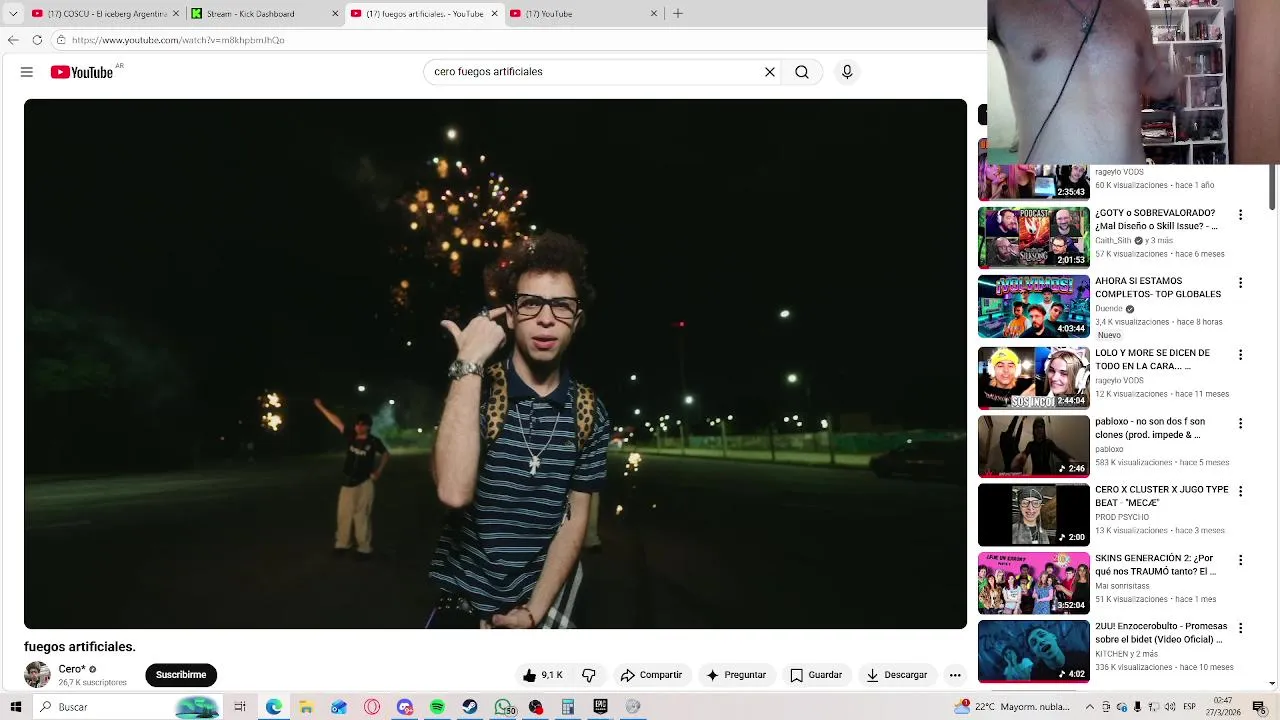Open 'LOLO Y MORE SE DICEN DE TODO' title
The width and height of the screenshot is (1280, 720).
point(1153,359)
